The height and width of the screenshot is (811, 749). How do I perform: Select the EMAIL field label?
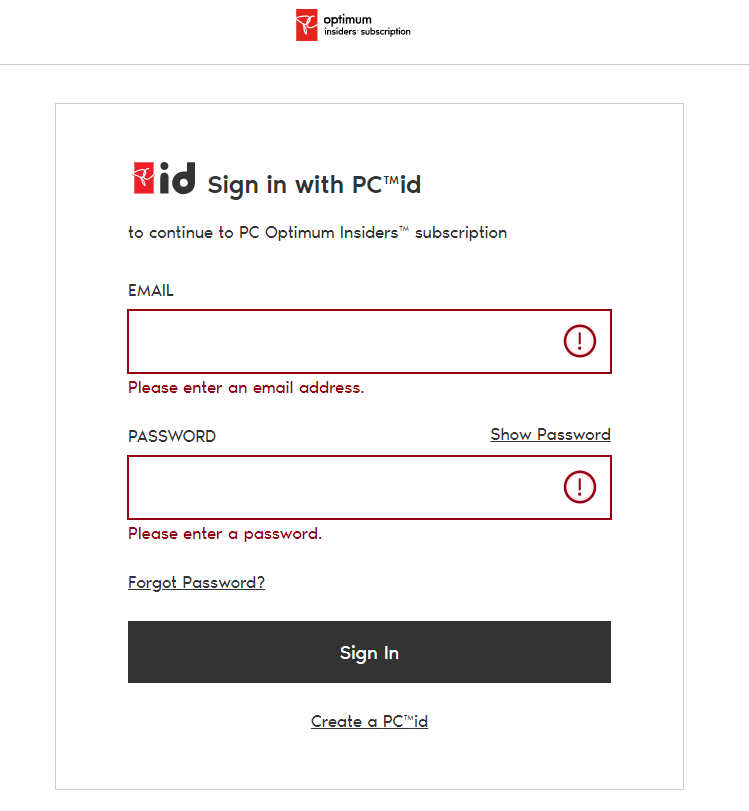[x=150, y=290]
